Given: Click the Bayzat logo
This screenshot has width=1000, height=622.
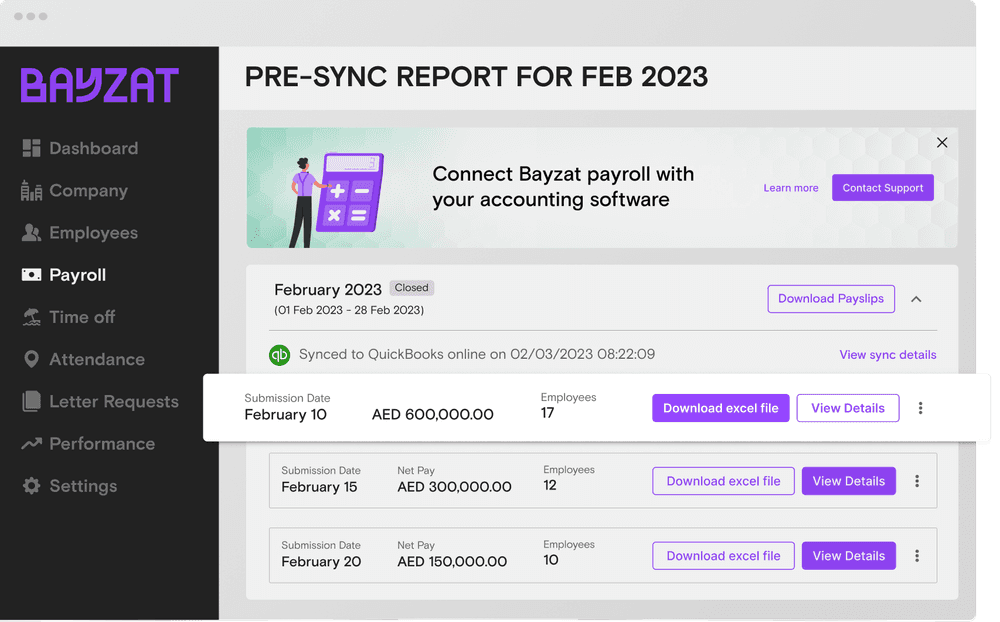Looking at the screenshot, I should point(99,85).
